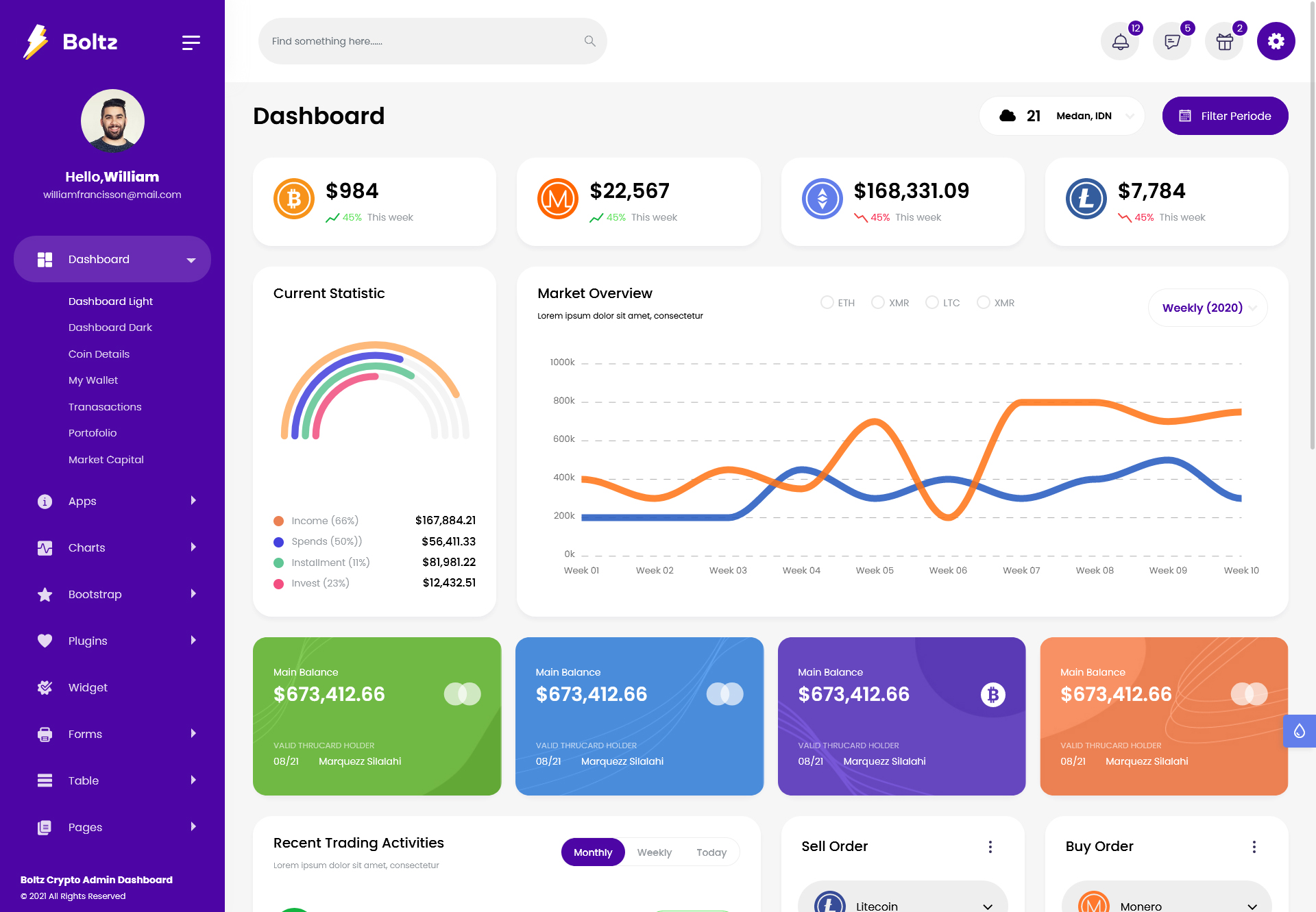Switch to the Today tab
The image size is (1316, 912).
(x=711, y=852)
